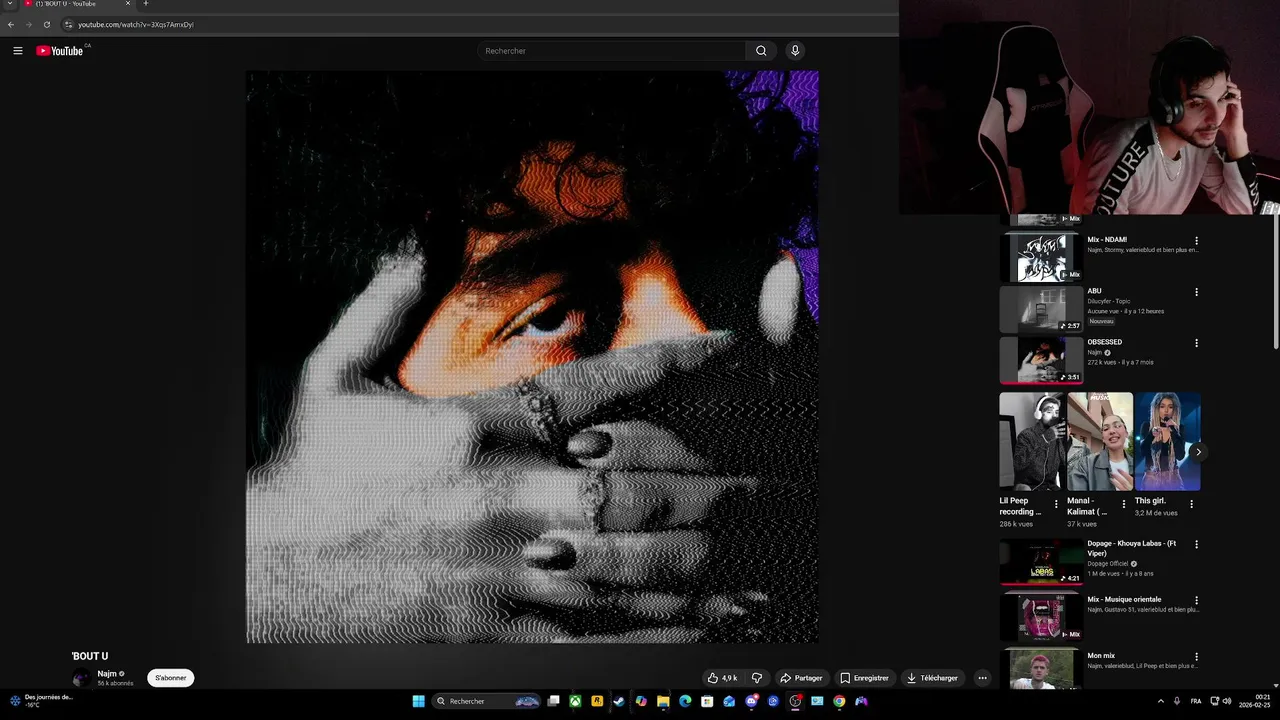Click the page vertical scrollbar
The width and height of the screenshot is (1280, 720).
[x=1276, y=280]
